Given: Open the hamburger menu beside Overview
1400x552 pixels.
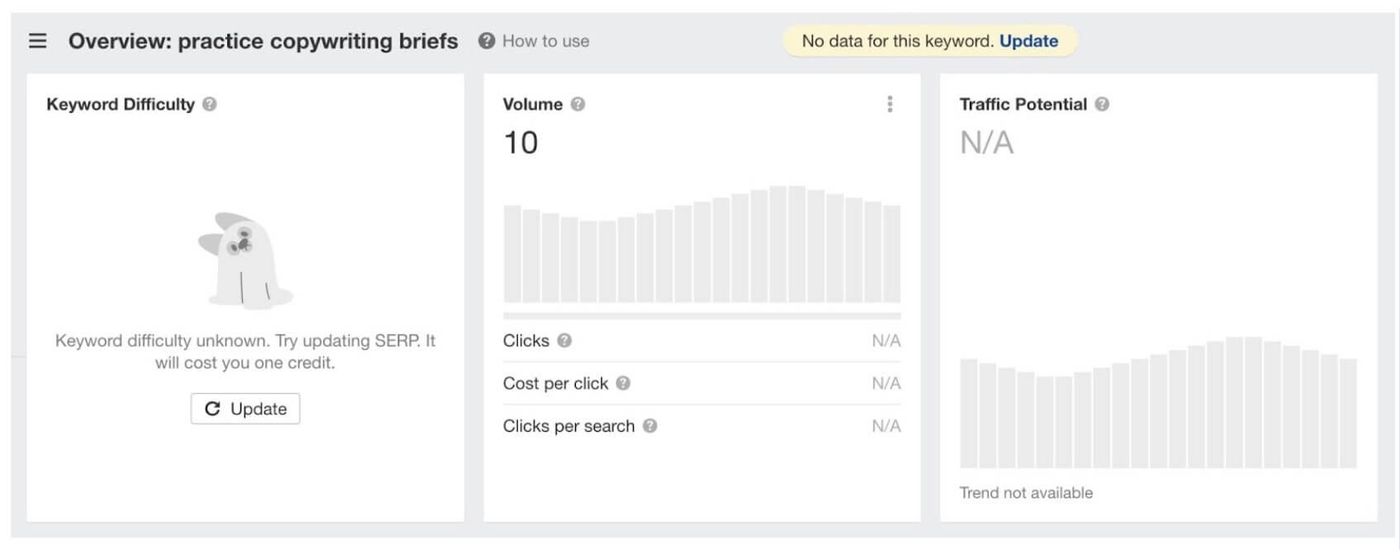Looking at the screenshot, I should point(38,41).
